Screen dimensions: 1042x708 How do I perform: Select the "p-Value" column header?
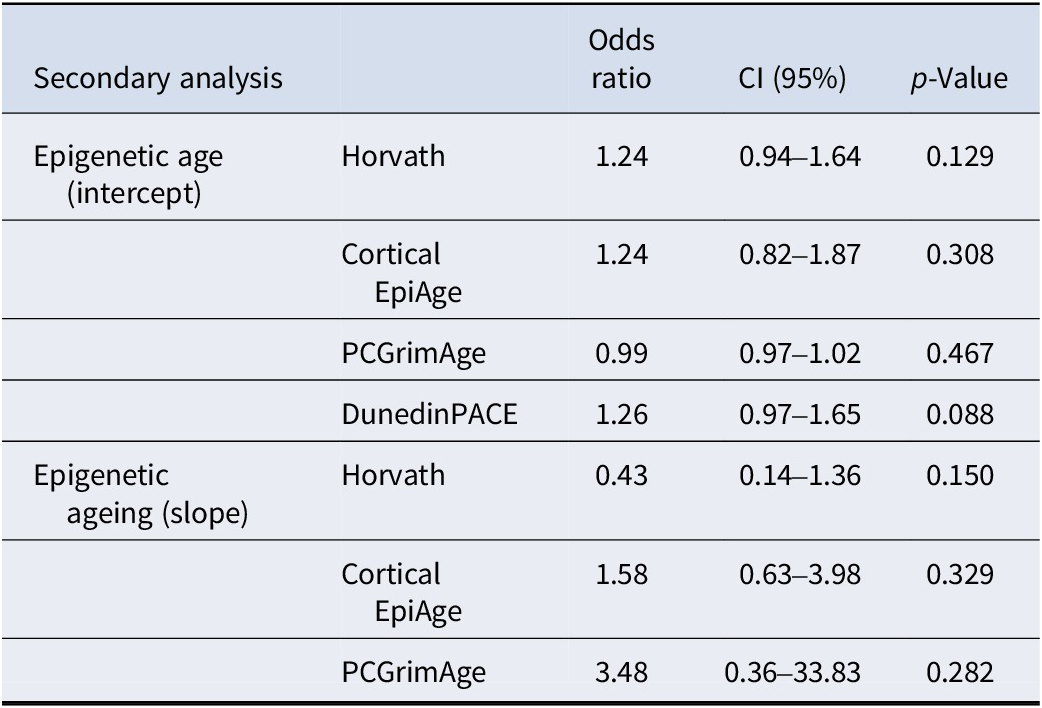(x=958, y=78)
